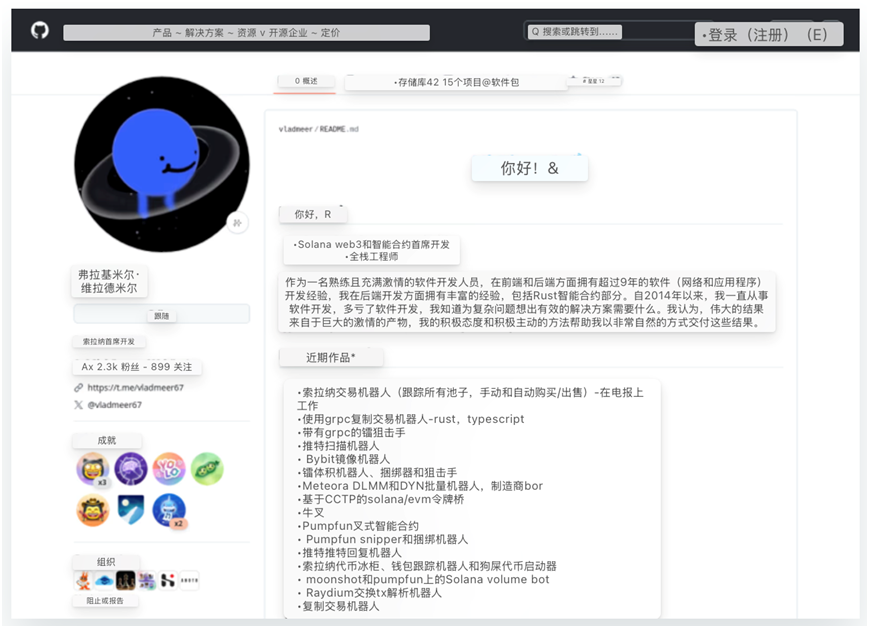Open the dark photo organization avatar
Viewport: 869px width, 628px height.
[125, 580]
